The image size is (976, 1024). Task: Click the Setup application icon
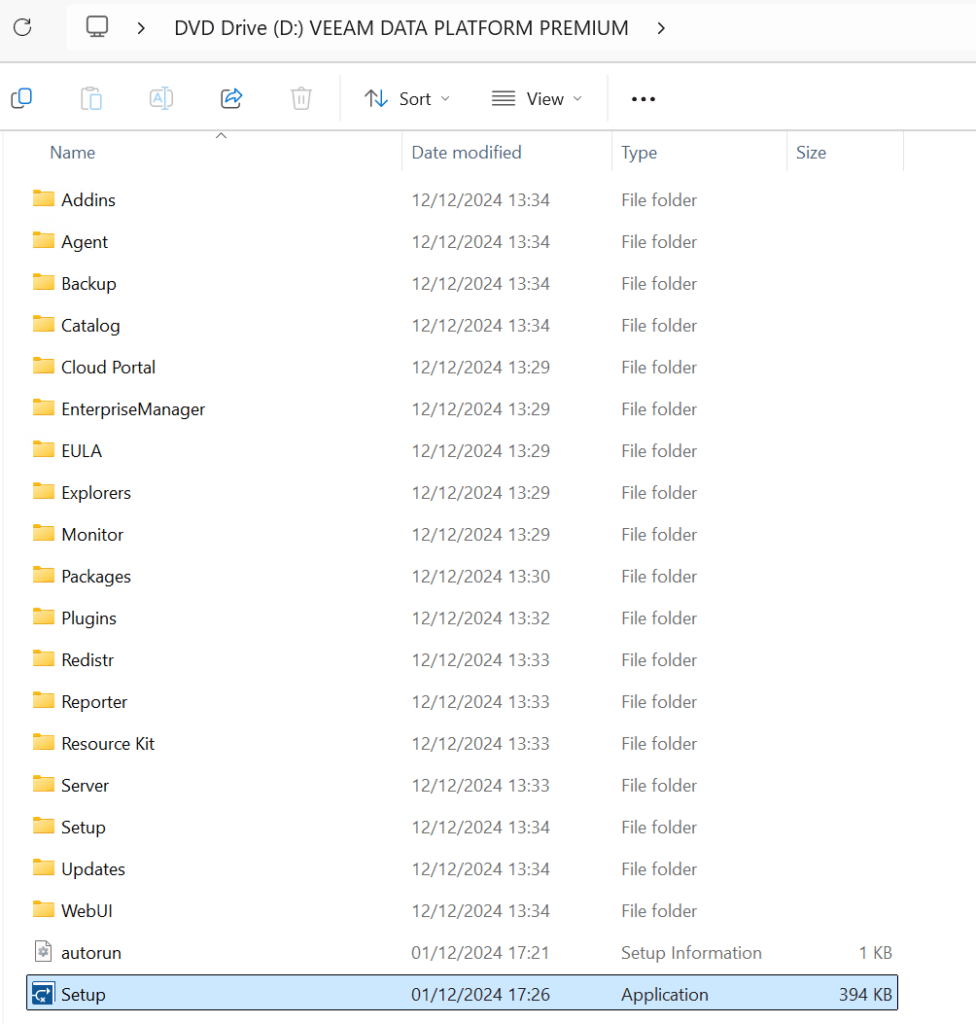[x=43, y=994]
